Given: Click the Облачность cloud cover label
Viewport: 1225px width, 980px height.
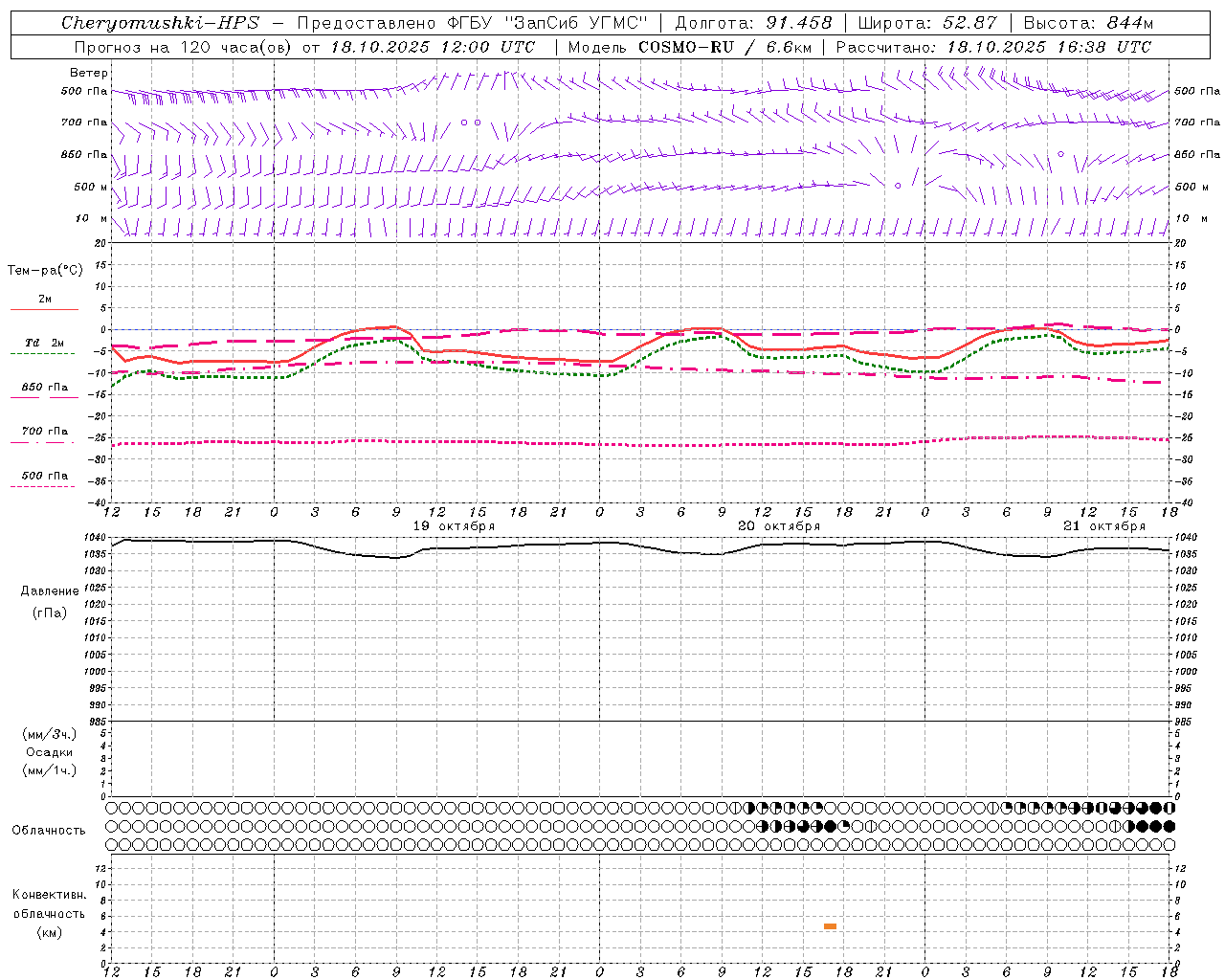Looking at the screenshot, I should tap(49, 831).
